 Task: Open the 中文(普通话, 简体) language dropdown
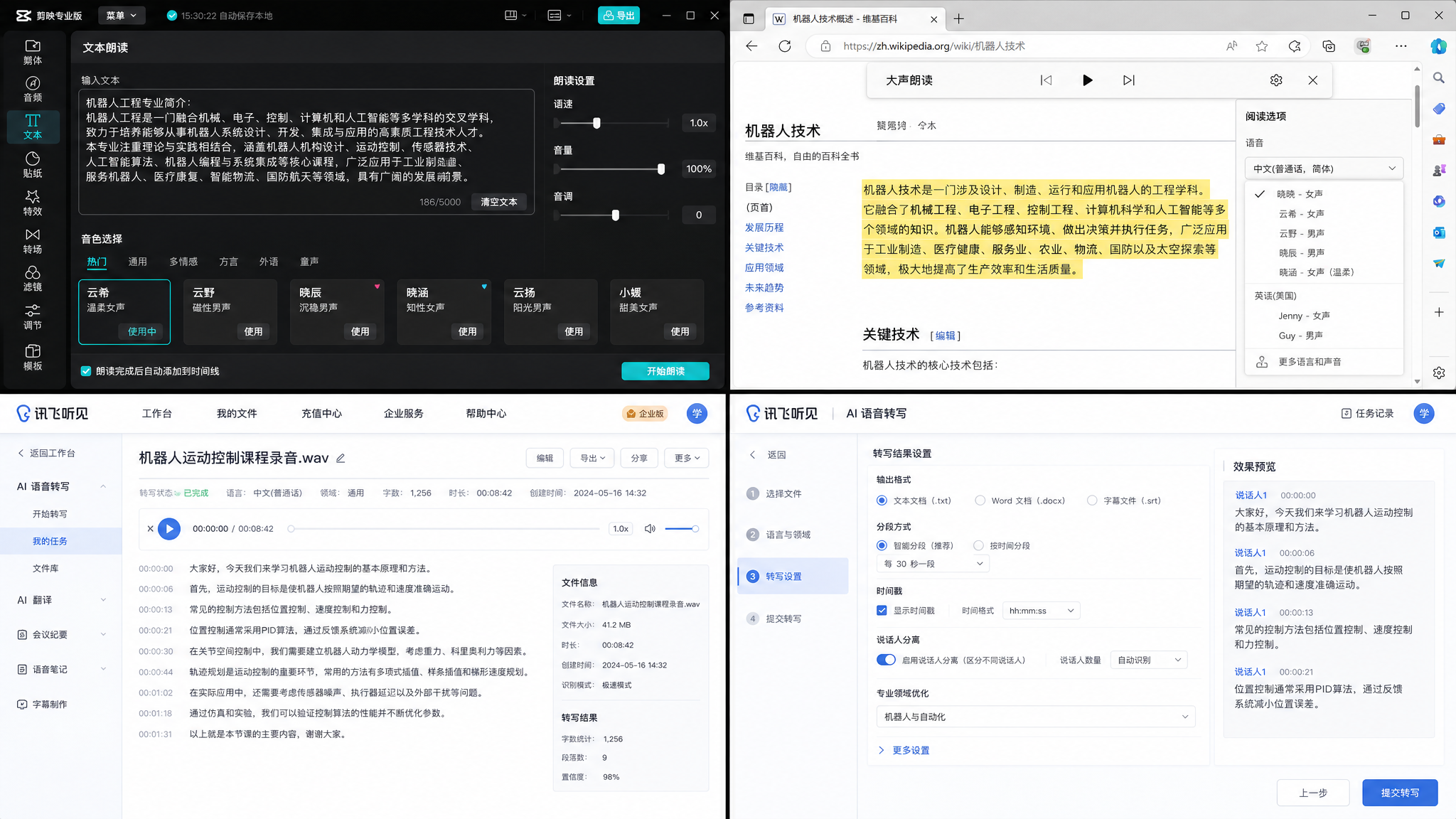click(1324, 168)
